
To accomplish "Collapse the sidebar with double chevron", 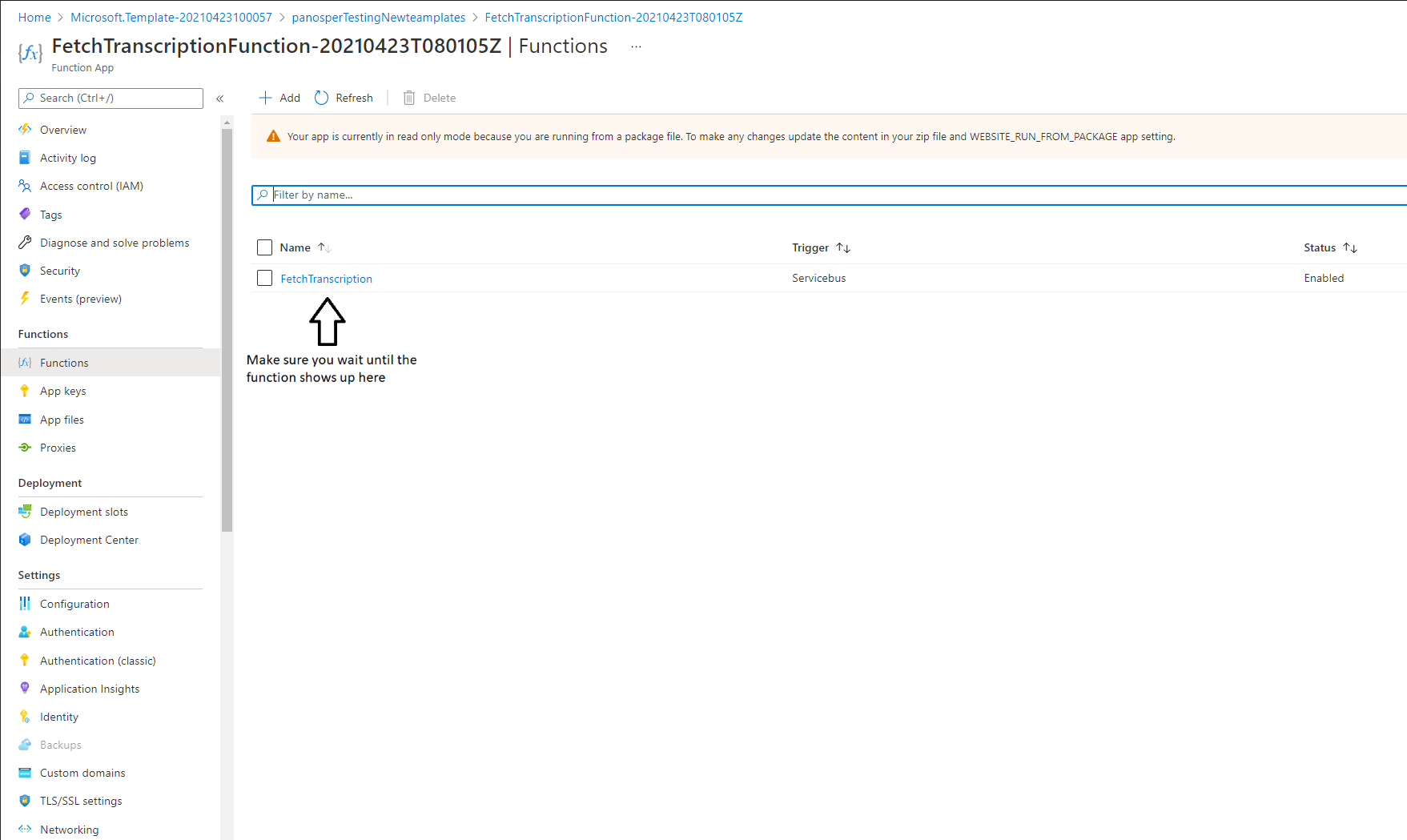I will (220, 98).
